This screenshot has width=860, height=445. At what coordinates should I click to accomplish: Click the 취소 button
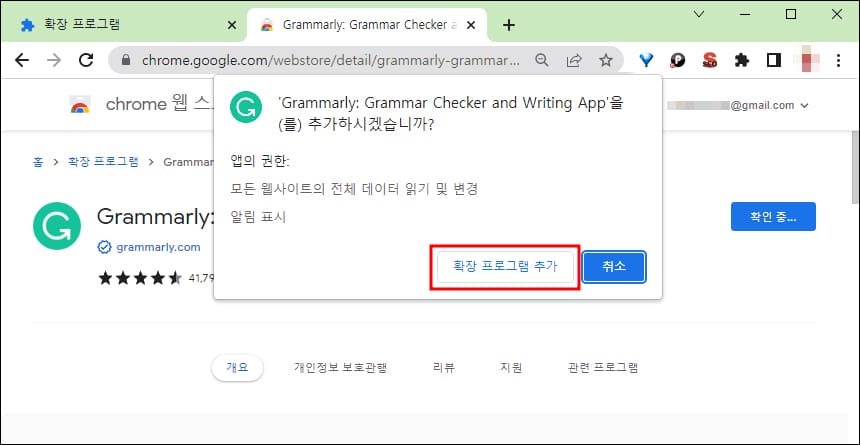coord(614,267)
